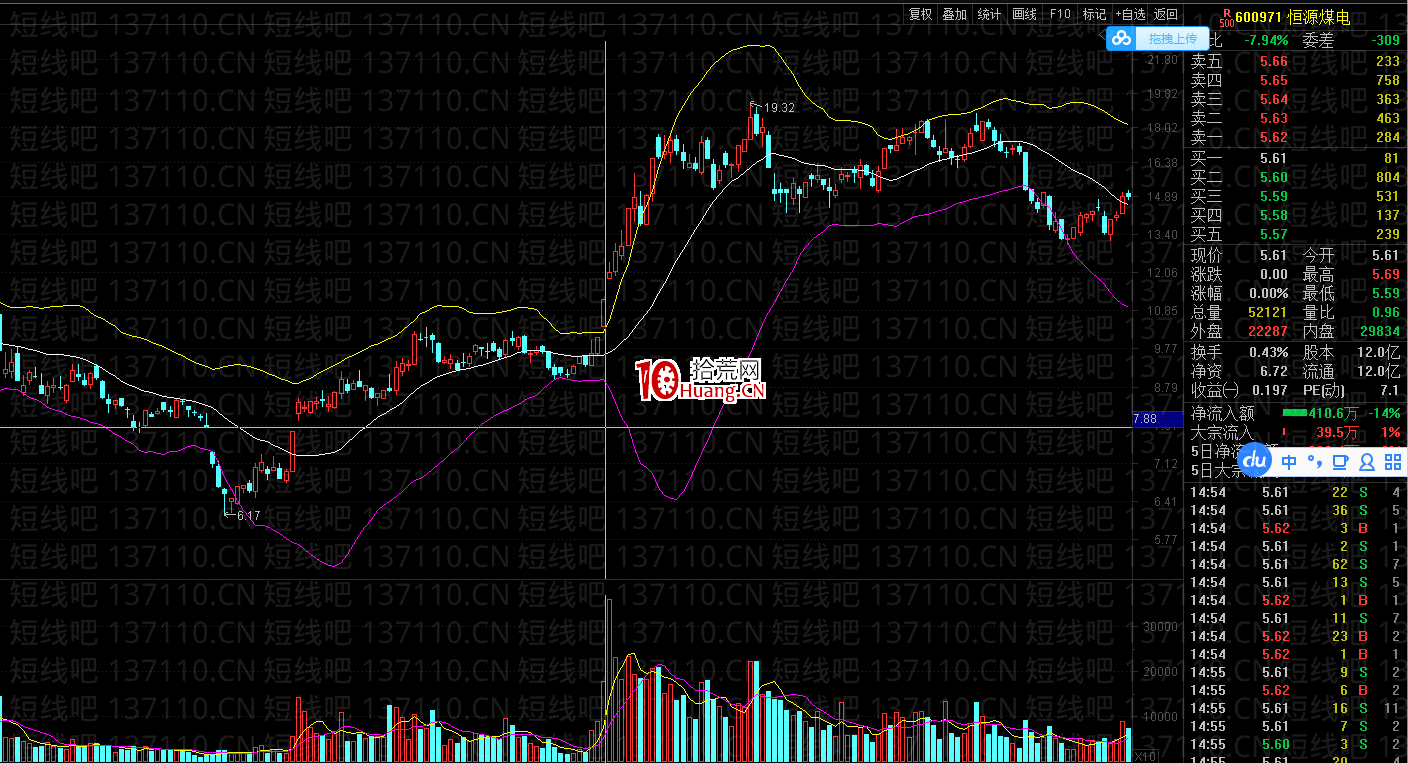Screen dimensions: 1408x763
Task: Select the 卖一 price 5.62
Action: [x=1274, y=137]
